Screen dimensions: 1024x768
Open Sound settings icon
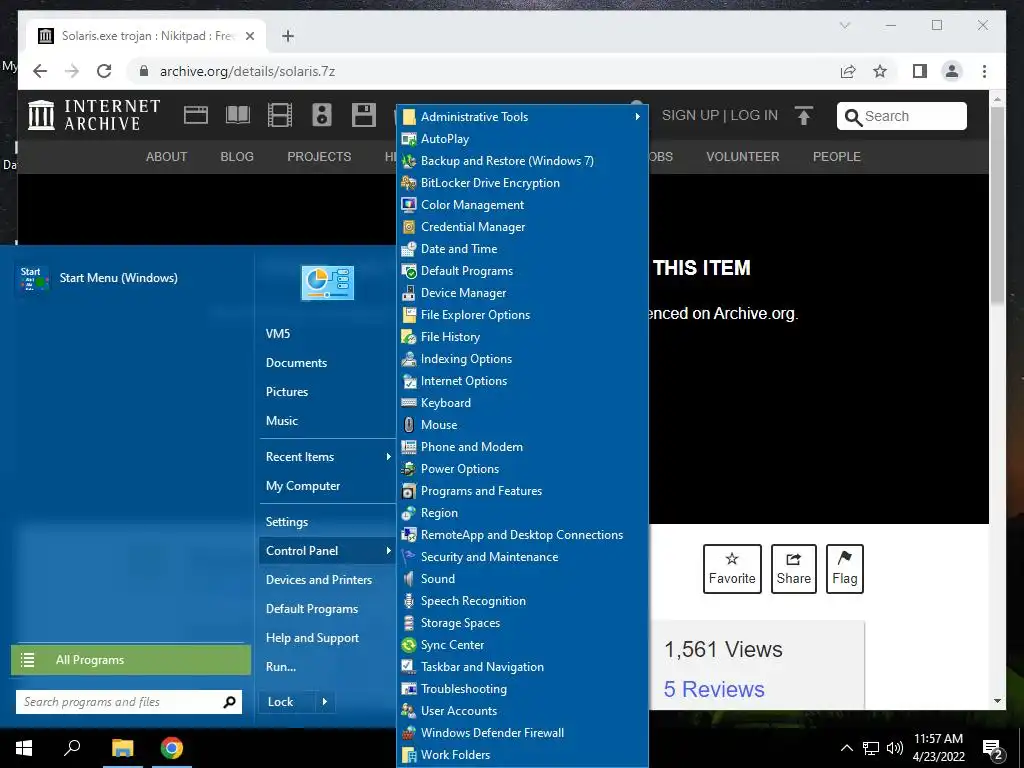tap(409, 579)
